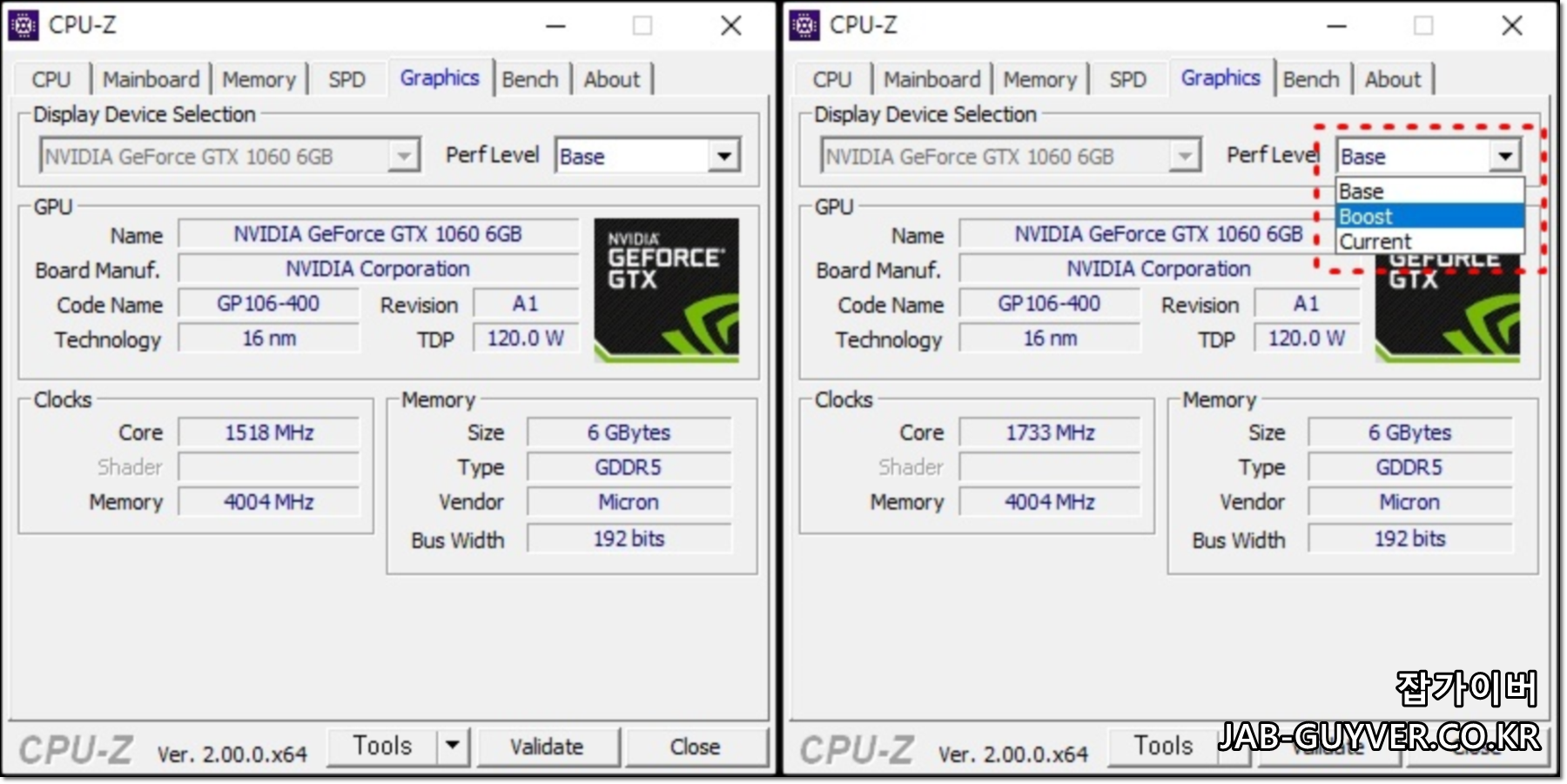Click NVIDIA Corporation board manufacturer in right window
1567x784 pixels.
(1159, 269)
